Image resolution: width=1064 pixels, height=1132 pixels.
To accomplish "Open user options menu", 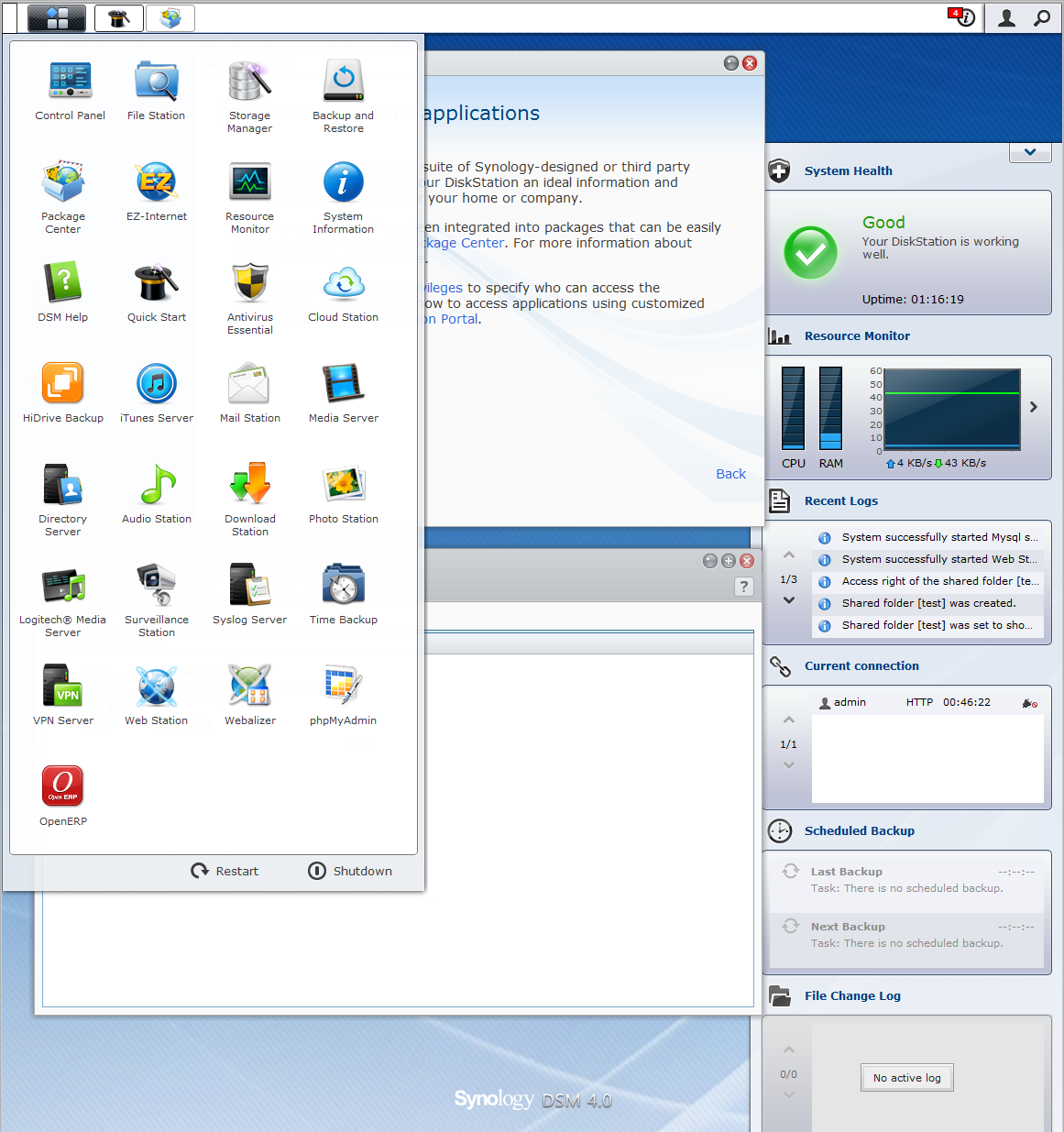I will 1006,17.
